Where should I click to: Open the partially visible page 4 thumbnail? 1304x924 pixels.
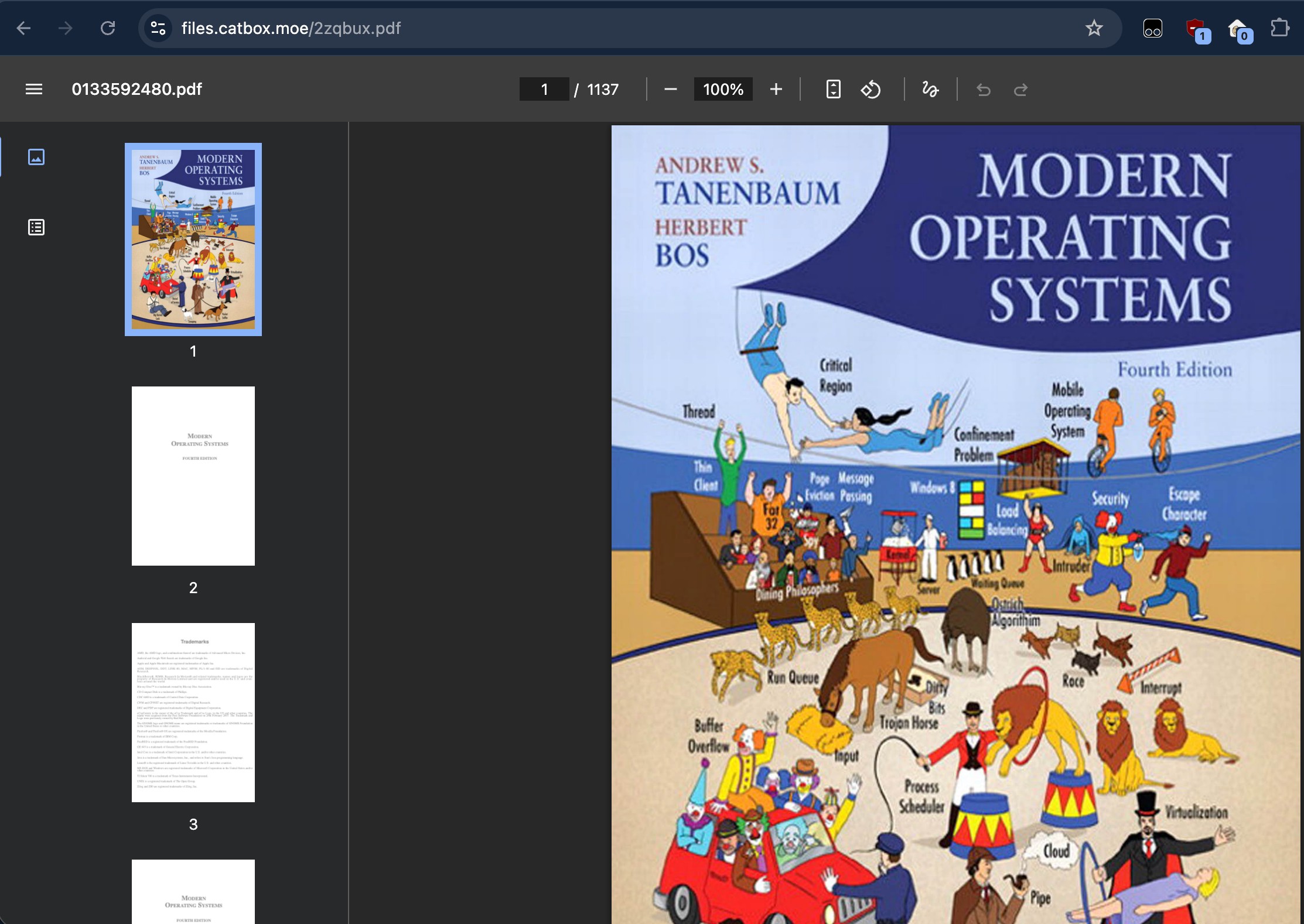193,892
